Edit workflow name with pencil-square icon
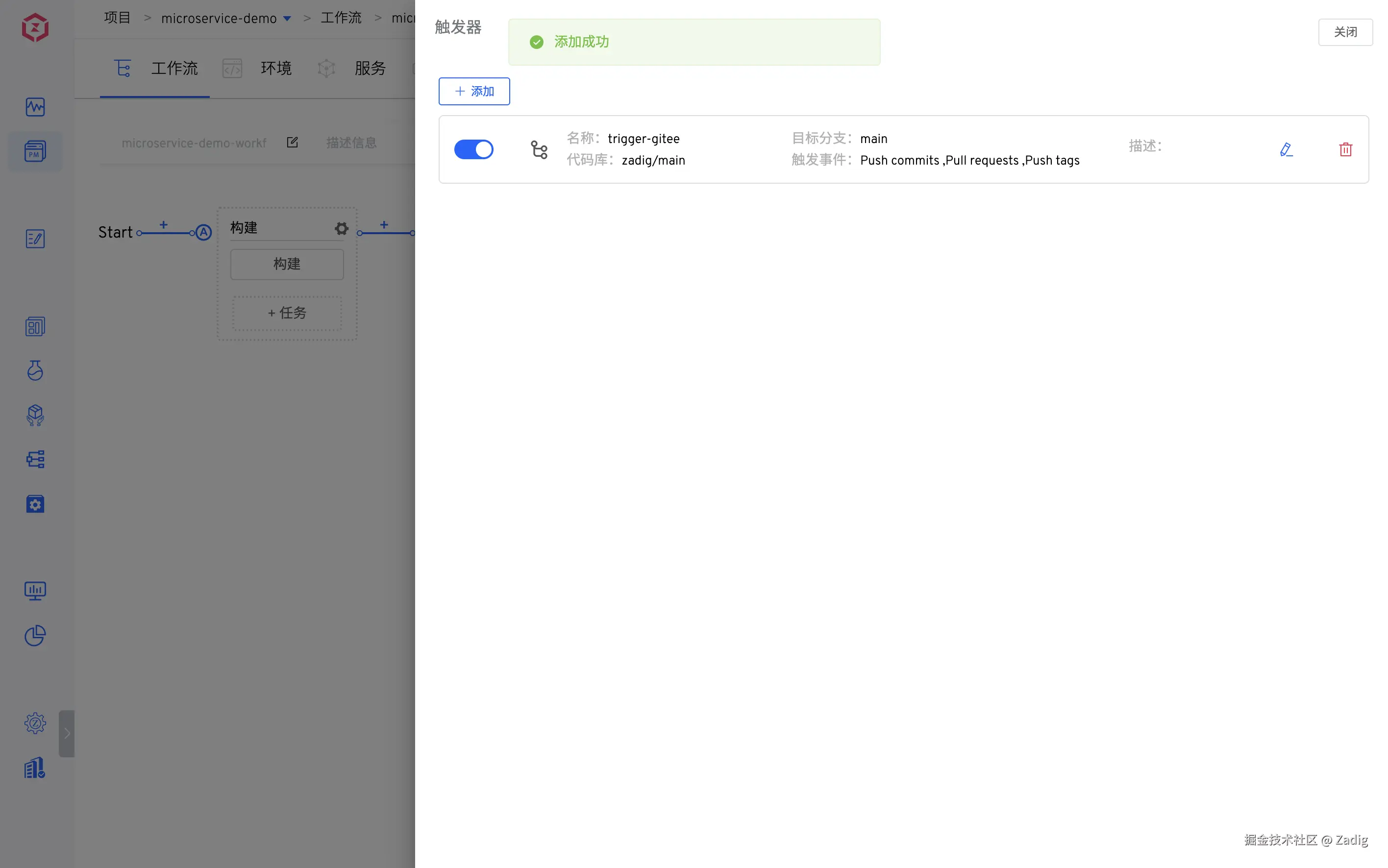Viewport: 1388px width, 868px height. point(292,143)
